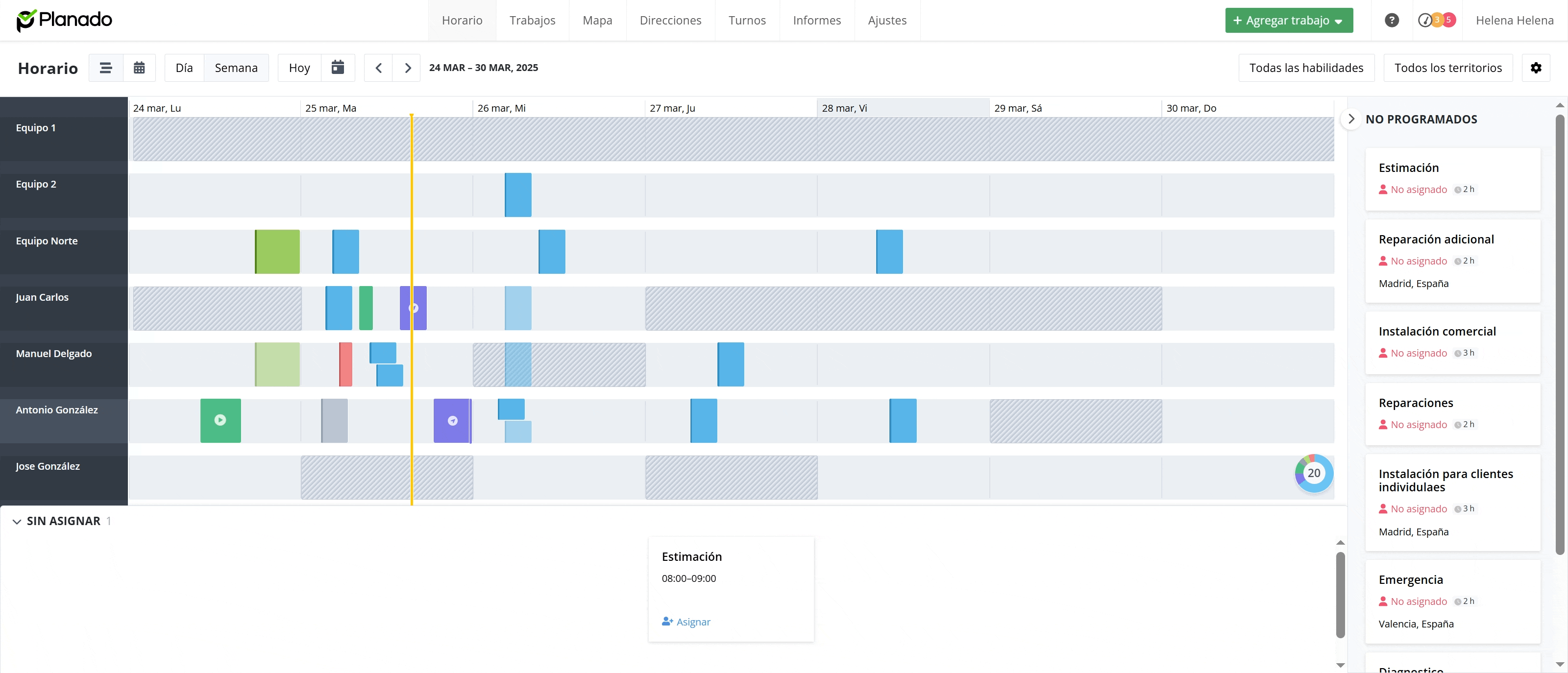Switch to Semana view

pyautogui.click(x=236, y=68)
